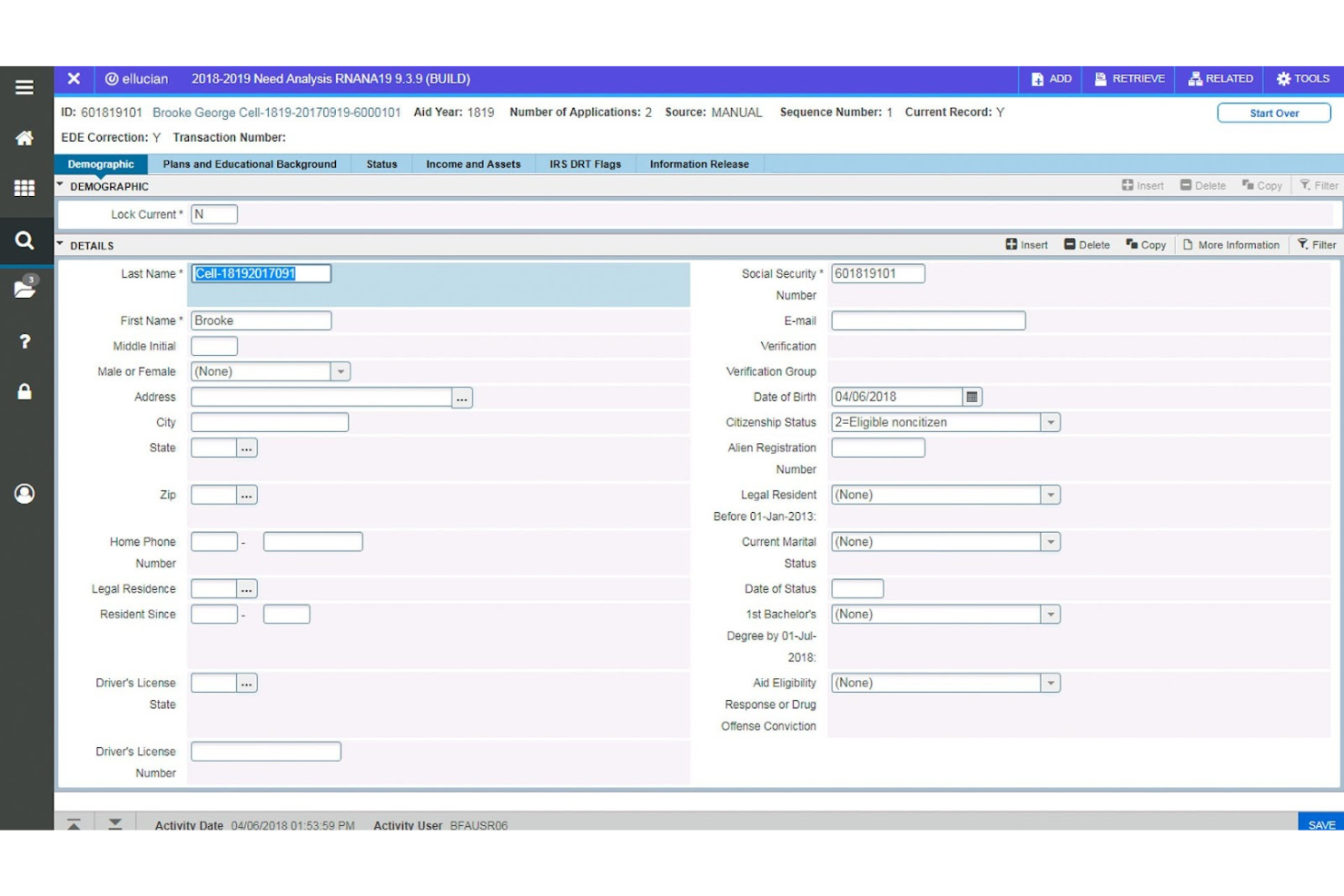
Task: Switch to the Income and Assets tab
Action: click(x=472, y=164)
